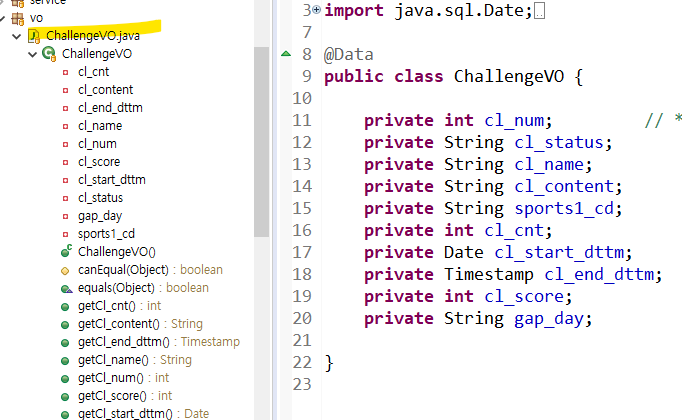Click the cl_num private field icon
Screen dimensions: 682x420
tap(65, 144)
